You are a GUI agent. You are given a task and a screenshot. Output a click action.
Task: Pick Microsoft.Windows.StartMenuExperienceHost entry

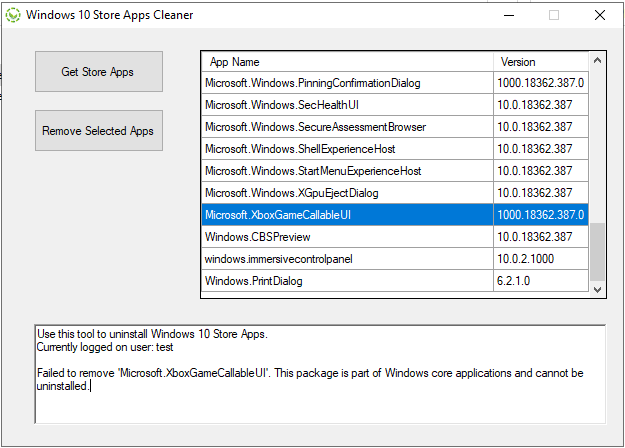pos(395,171)
